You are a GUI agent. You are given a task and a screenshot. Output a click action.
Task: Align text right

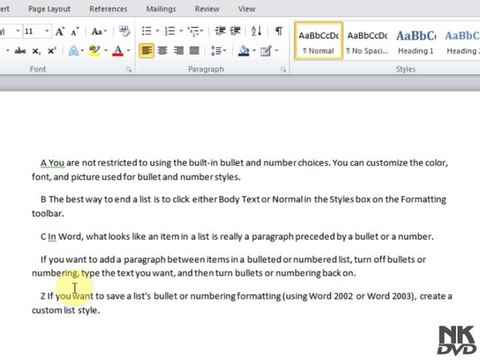coord(178,51)
